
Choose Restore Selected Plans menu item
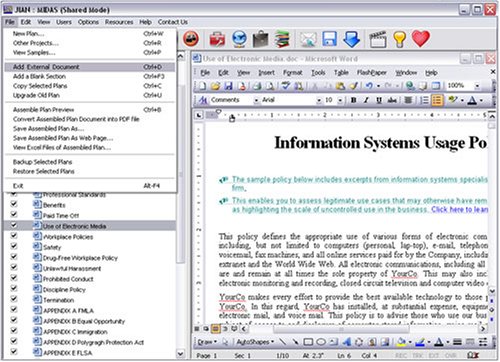(89, 171)
